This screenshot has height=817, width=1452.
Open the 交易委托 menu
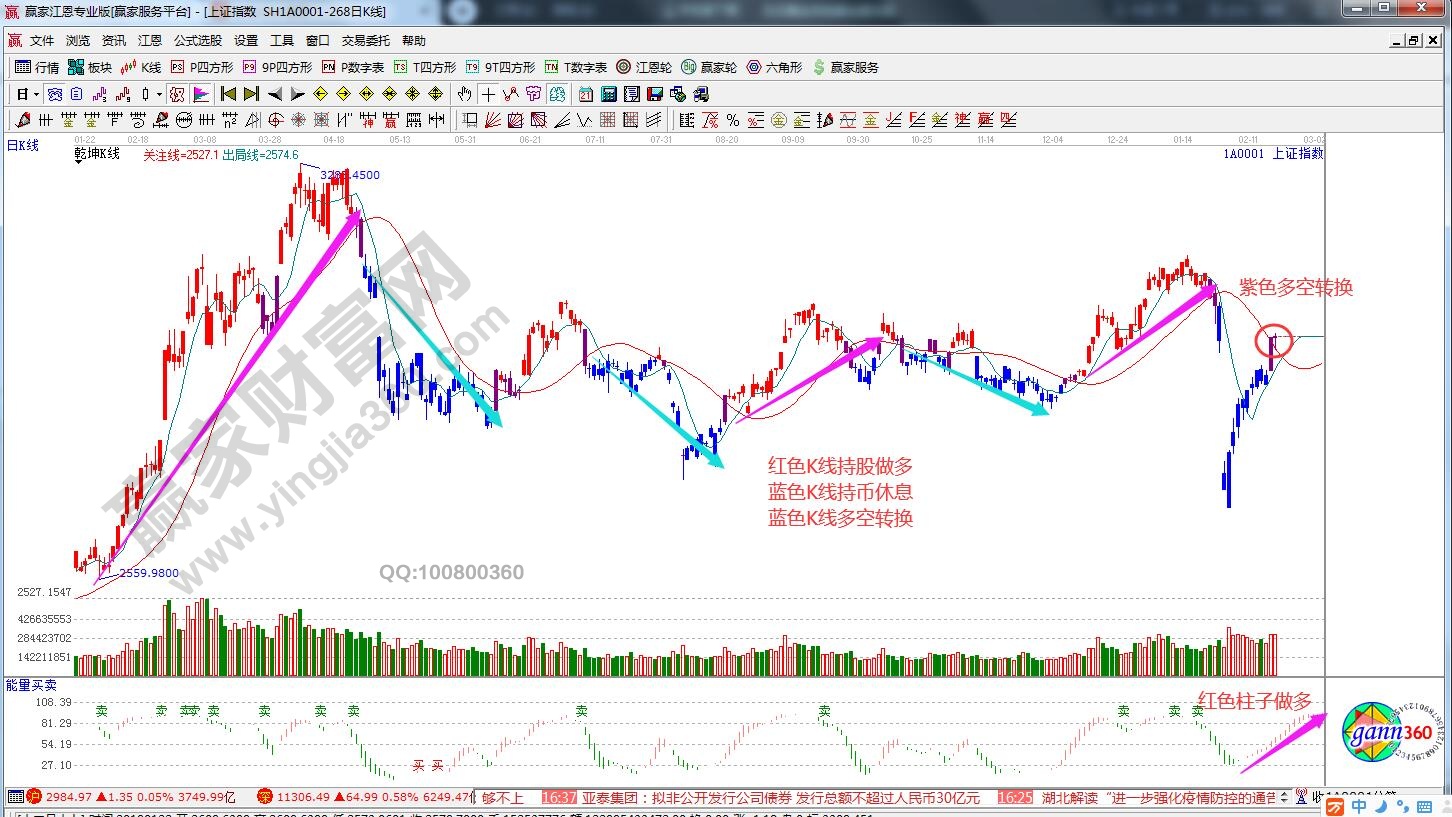[x=366, y=41]
